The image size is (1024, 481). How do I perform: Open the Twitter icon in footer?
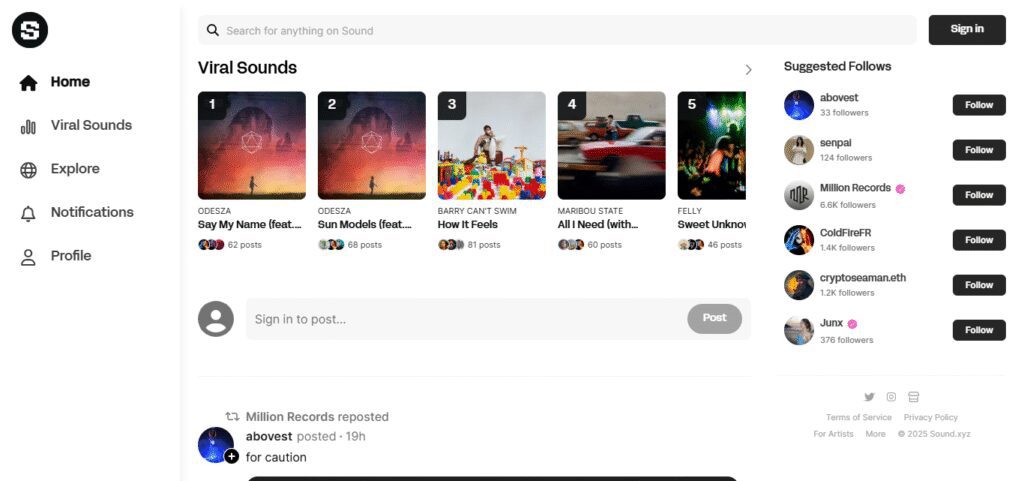tap(869, 397)
